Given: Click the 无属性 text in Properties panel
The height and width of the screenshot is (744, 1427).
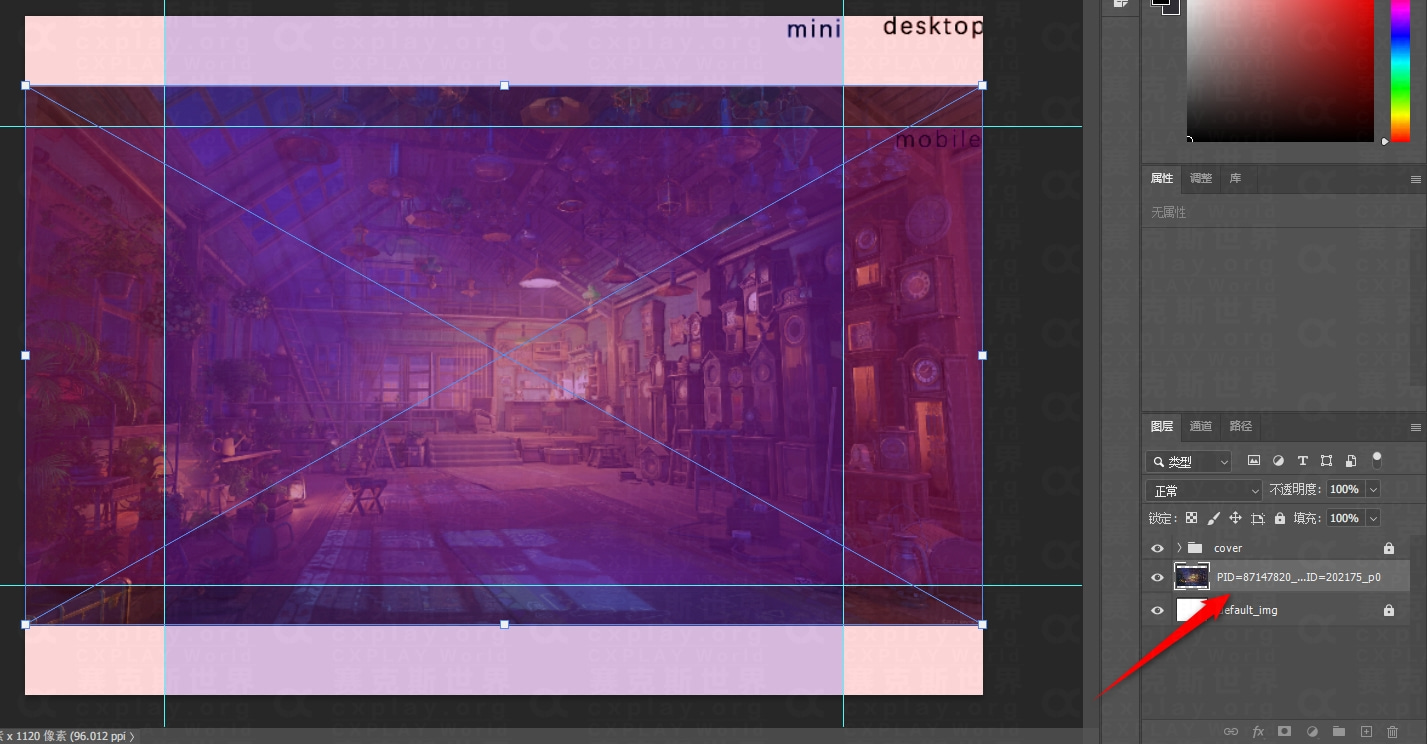Looking at the screenshot, I should click(x=1168, y=212).
